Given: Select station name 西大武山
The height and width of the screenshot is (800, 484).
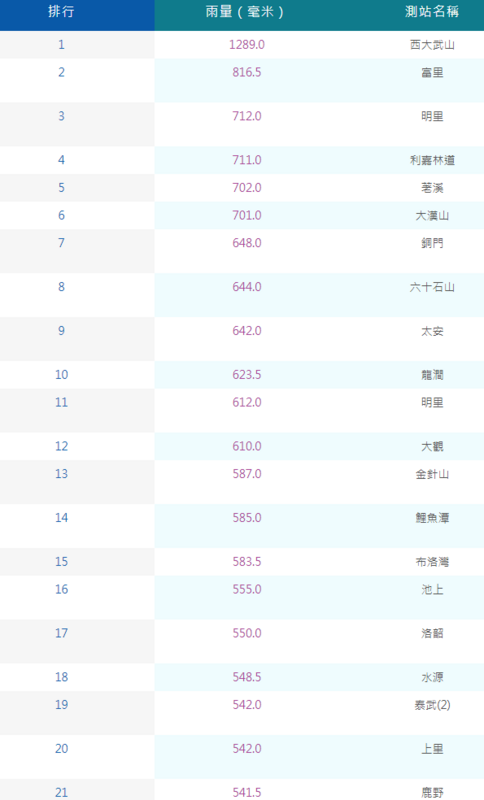Looking at the screenshot, I should point(432,45).
